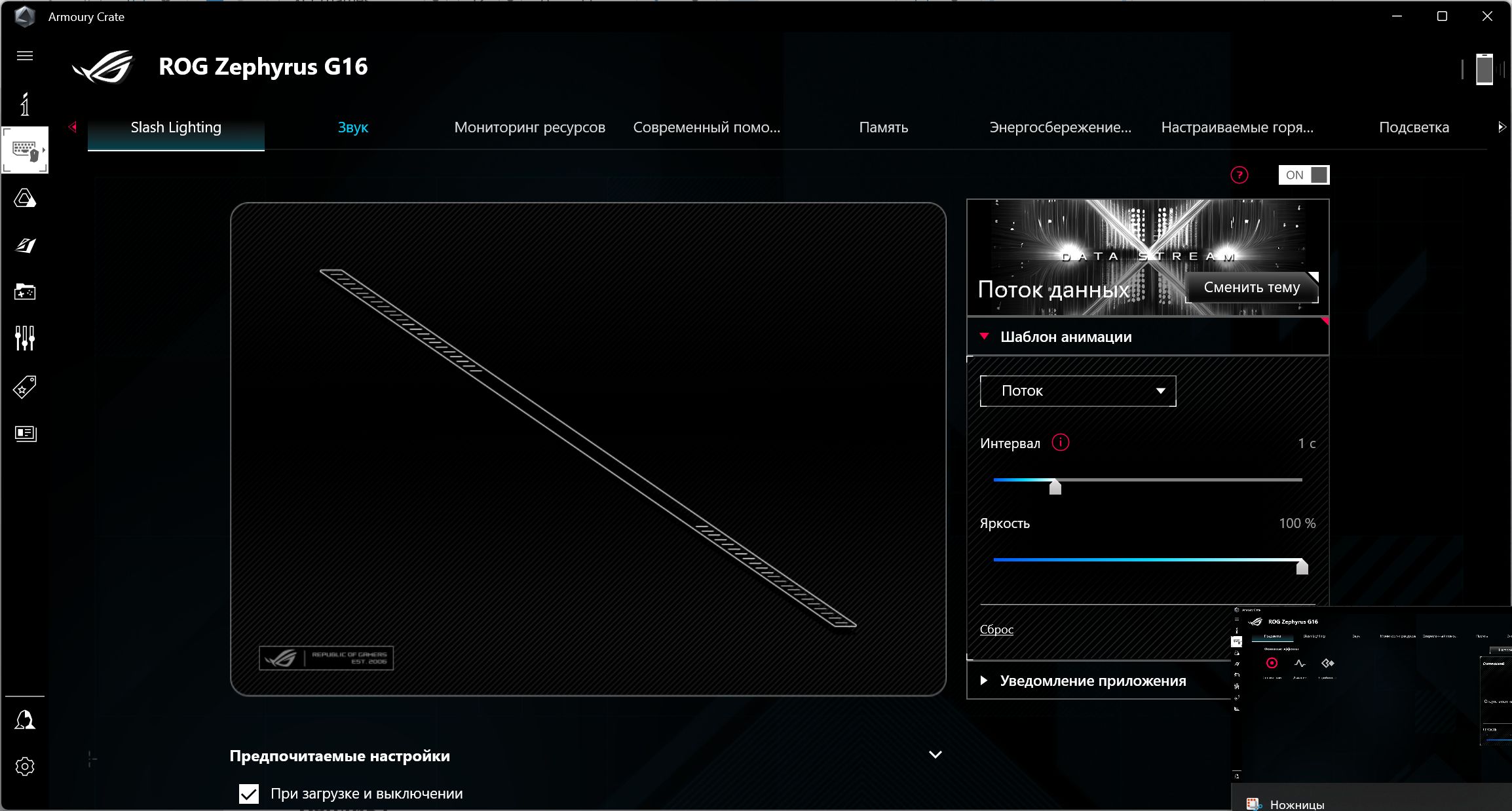Click the ROG eye logo header
The width and height of the screenshot is (1512, 811).
click(x=104, y=67)
